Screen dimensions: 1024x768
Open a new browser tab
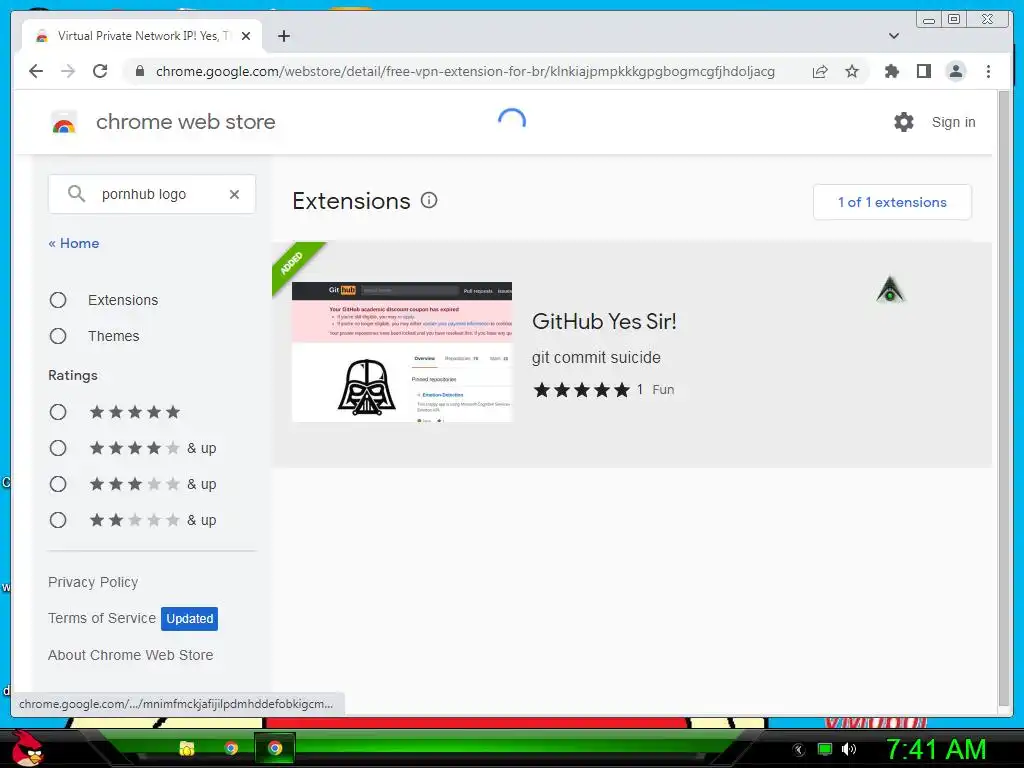point(283,36)
